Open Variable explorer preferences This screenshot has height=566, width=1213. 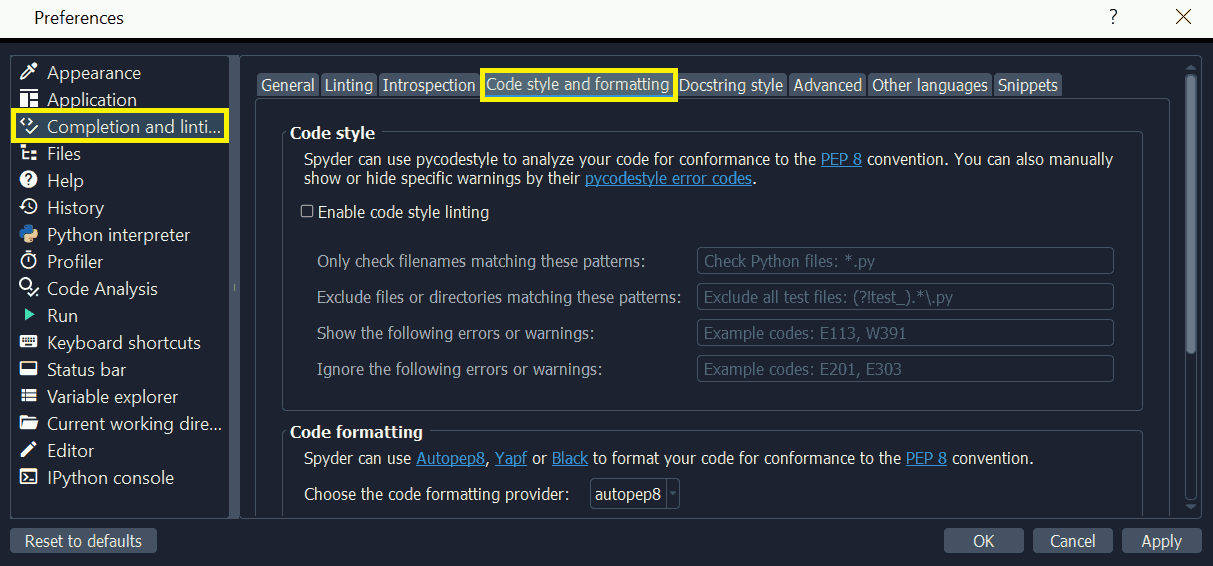click(x=120, y=396)
